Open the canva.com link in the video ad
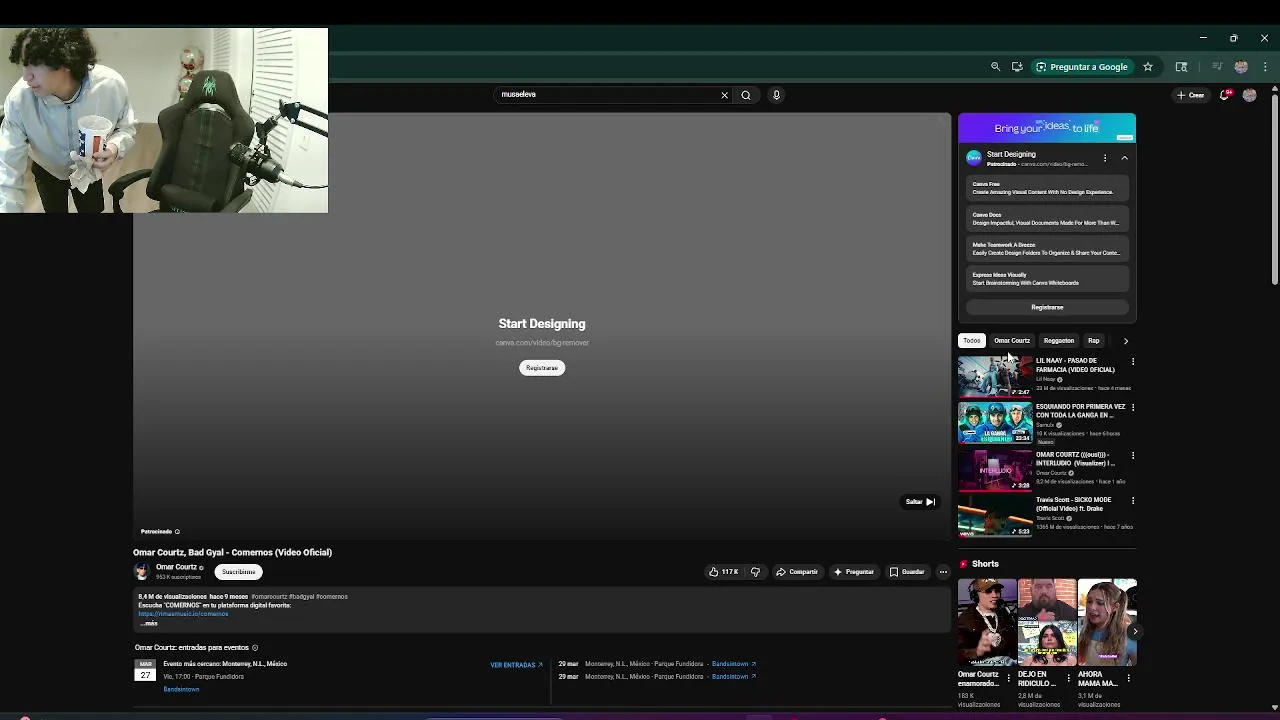This screenshot has width=1280, height=720. [542, 343]
